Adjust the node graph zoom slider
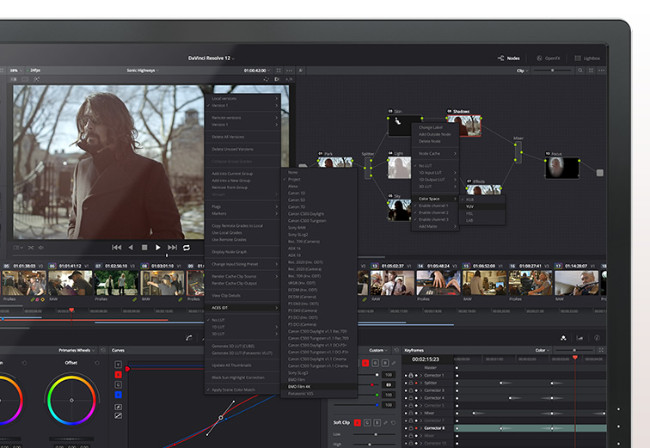The width and height of the screenshot is (650, 448). (553, 71)
